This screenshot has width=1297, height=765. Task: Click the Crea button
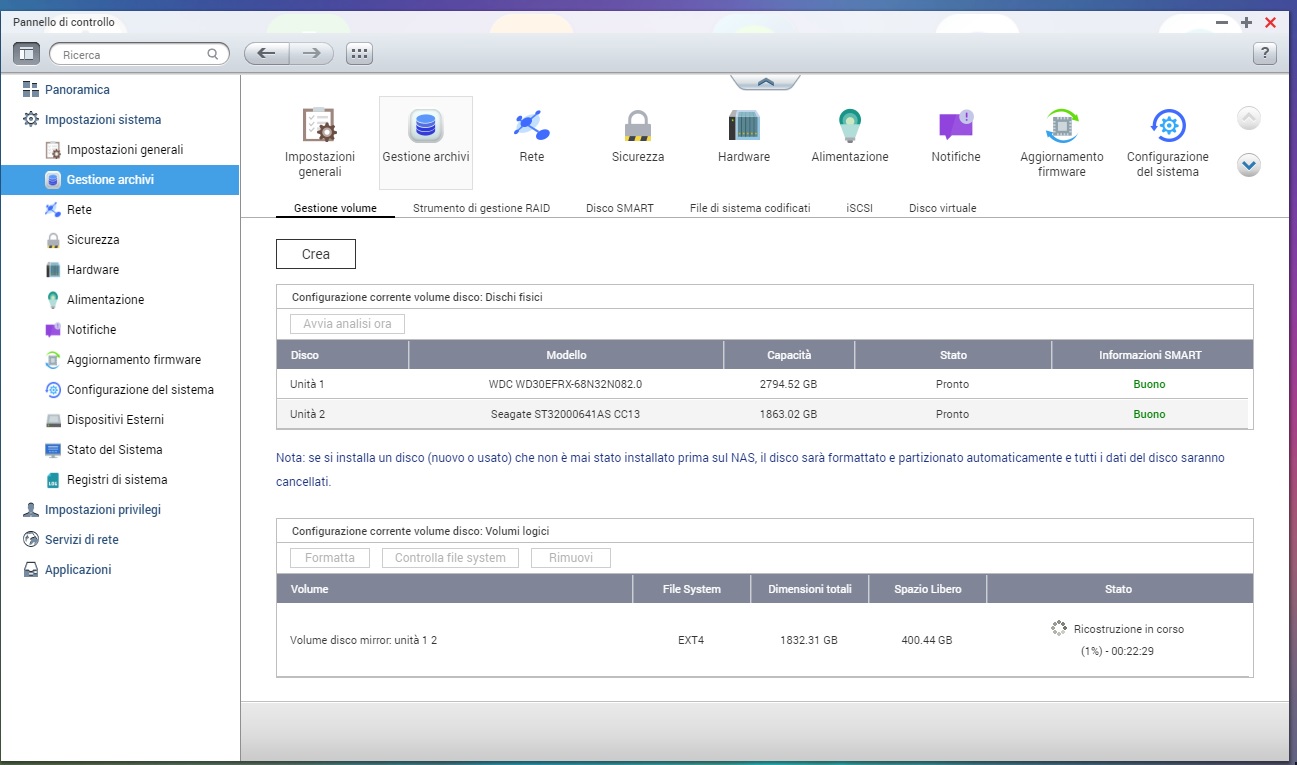coord(315,254)
